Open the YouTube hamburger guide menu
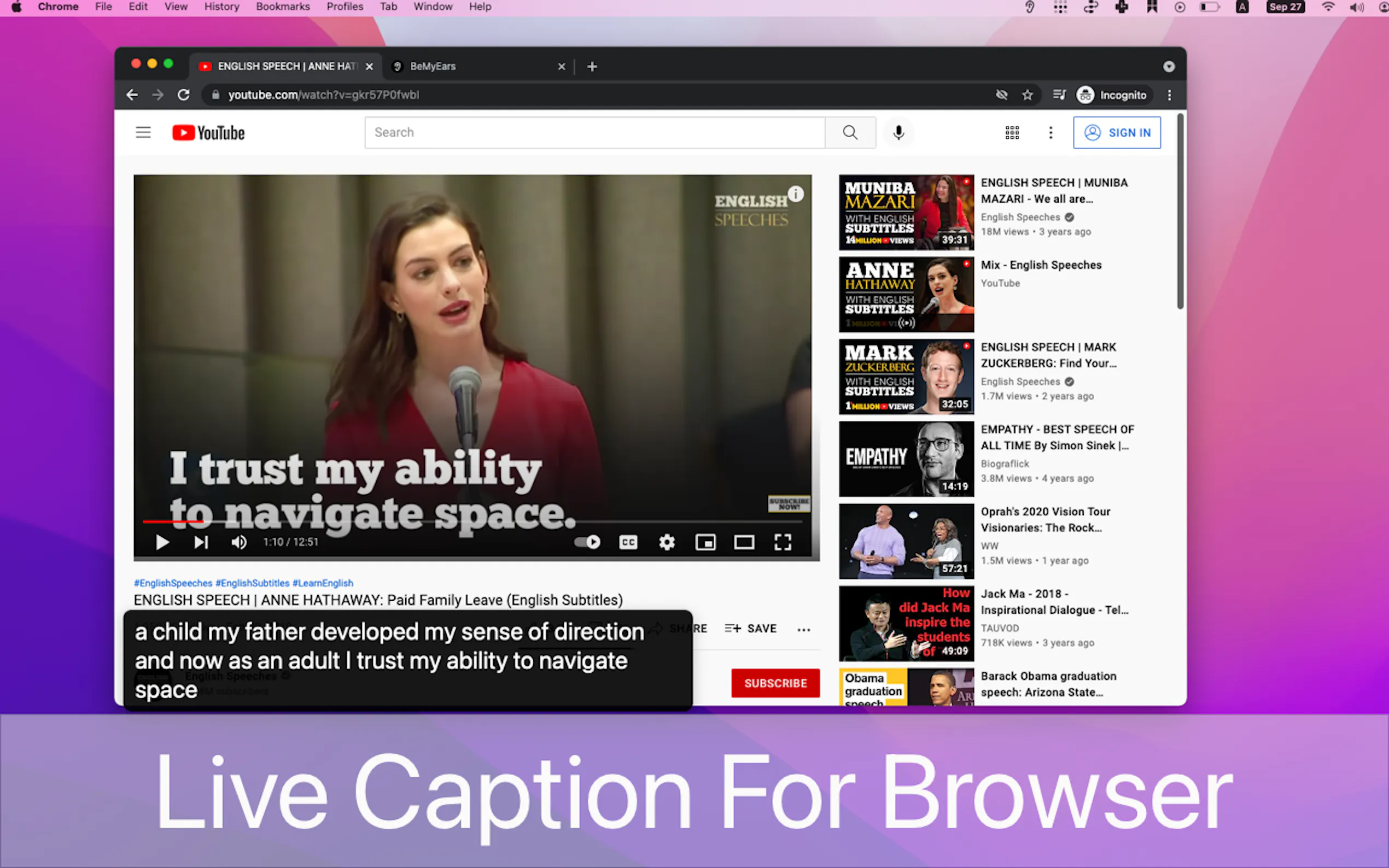The height and width of the screenshot is (868, 1389). tap(143, 133)
